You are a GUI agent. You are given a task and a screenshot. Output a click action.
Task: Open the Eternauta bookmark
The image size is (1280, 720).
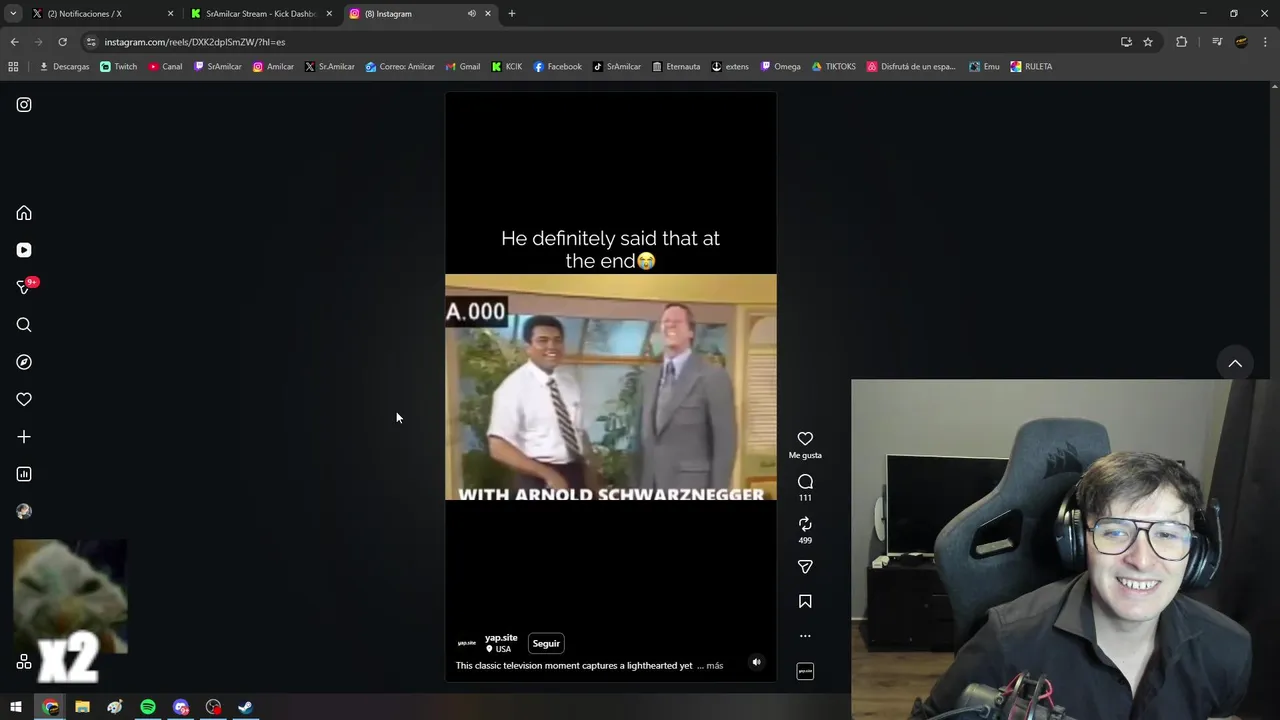pos(676,67)
